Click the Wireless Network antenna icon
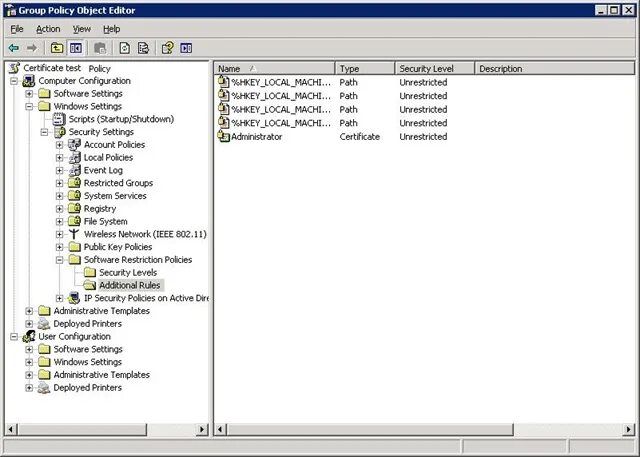Image resolution: width=640 pixels, height=457 pixels. point(74,234)
